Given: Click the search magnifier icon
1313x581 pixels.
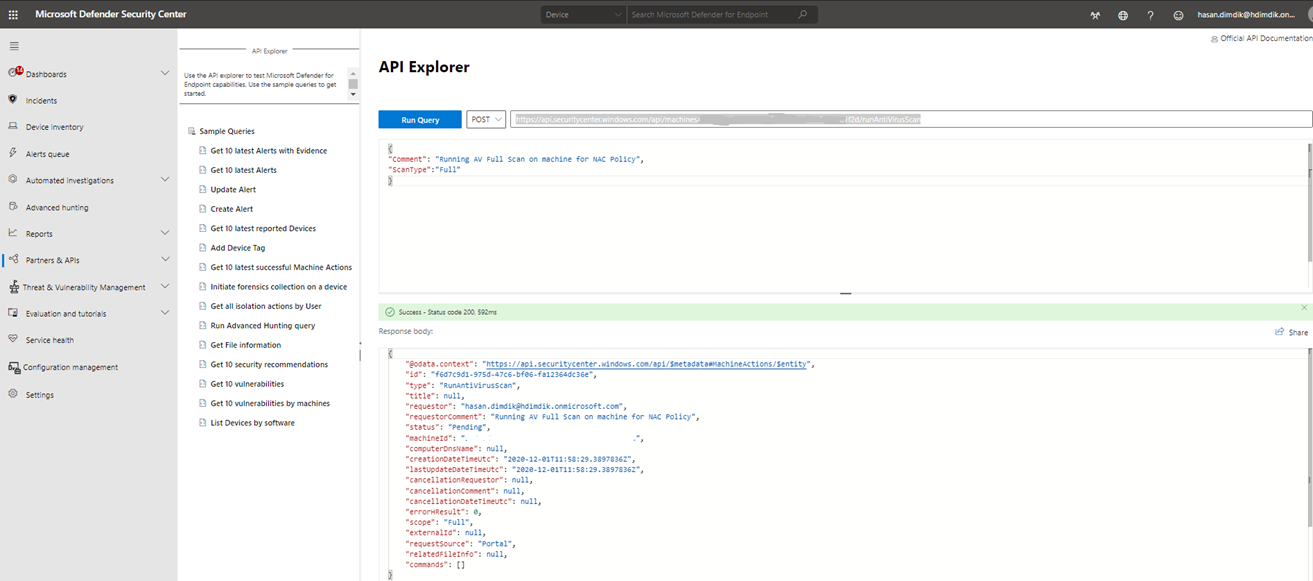Looking at the screenshot, I should (803, 15).
